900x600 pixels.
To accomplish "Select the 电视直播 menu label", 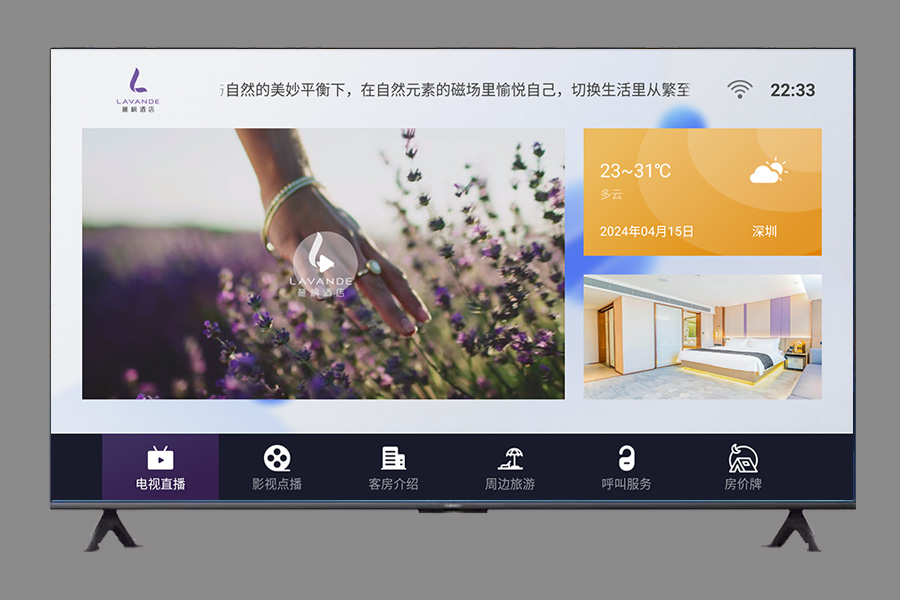I will (x=160, y=484).
